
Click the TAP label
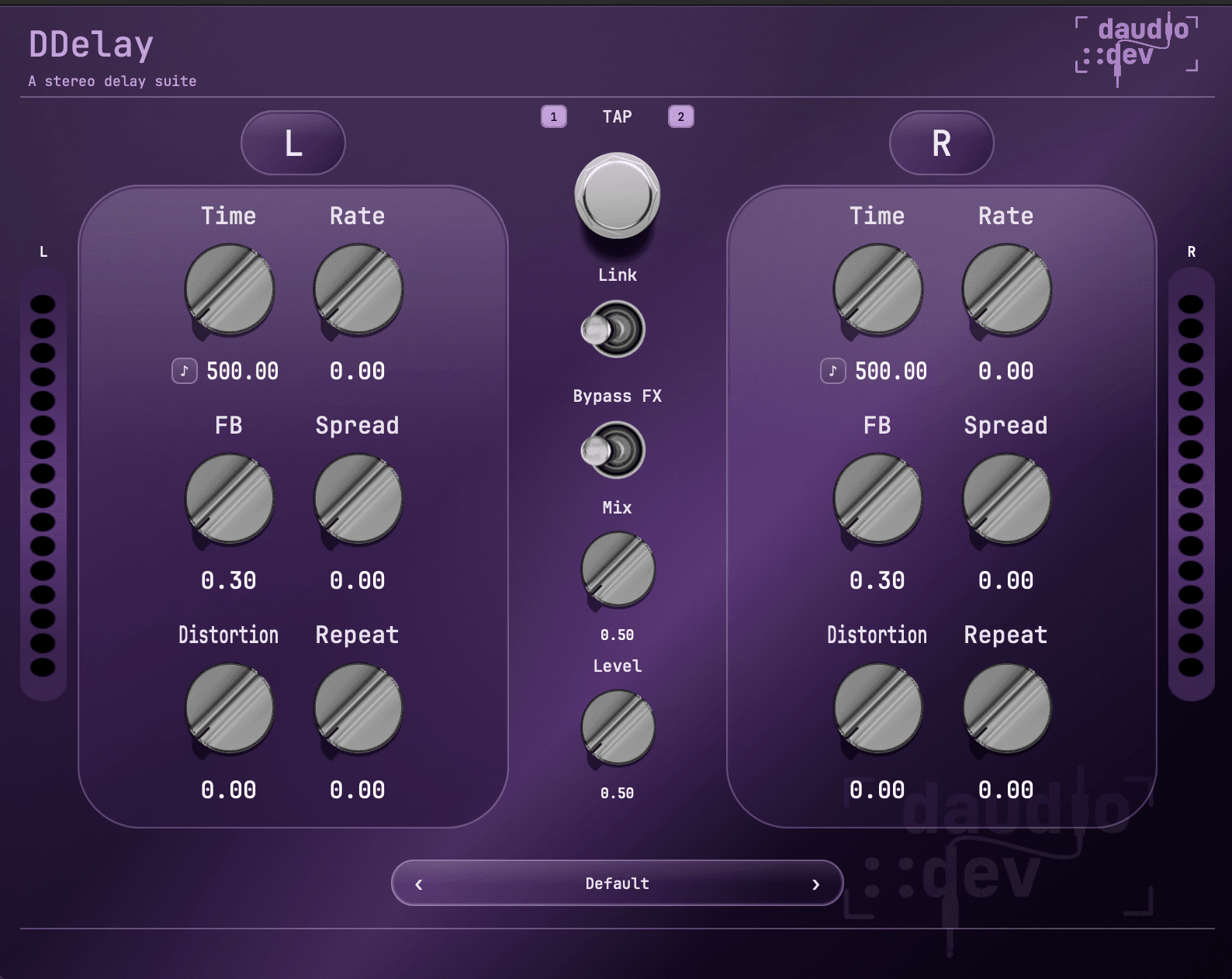coord(618,116)
